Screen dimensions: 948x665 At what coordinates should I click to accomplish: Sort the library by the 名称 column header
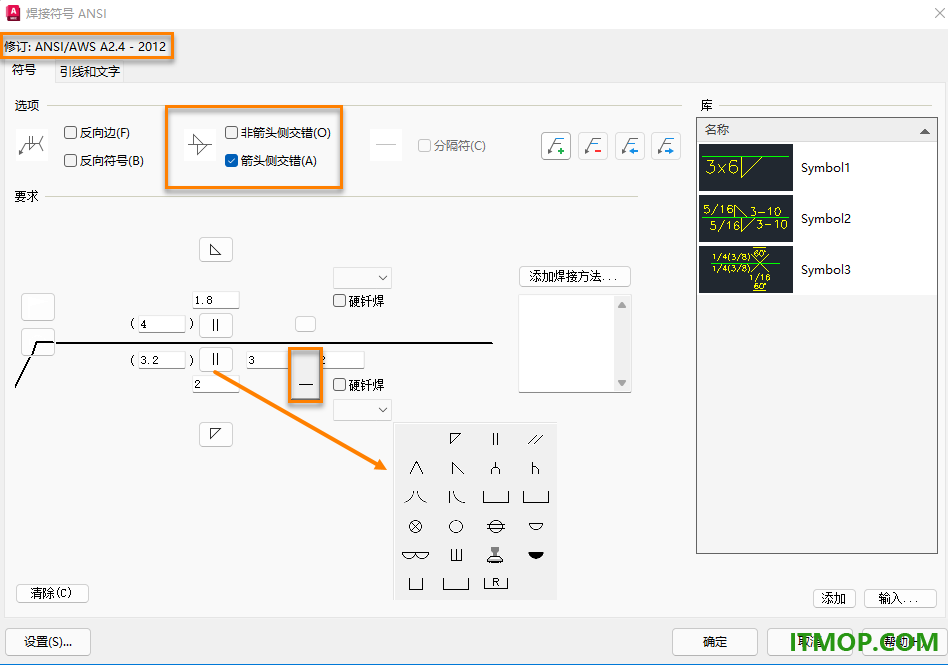pyautogui.click(x=817, y=130)
